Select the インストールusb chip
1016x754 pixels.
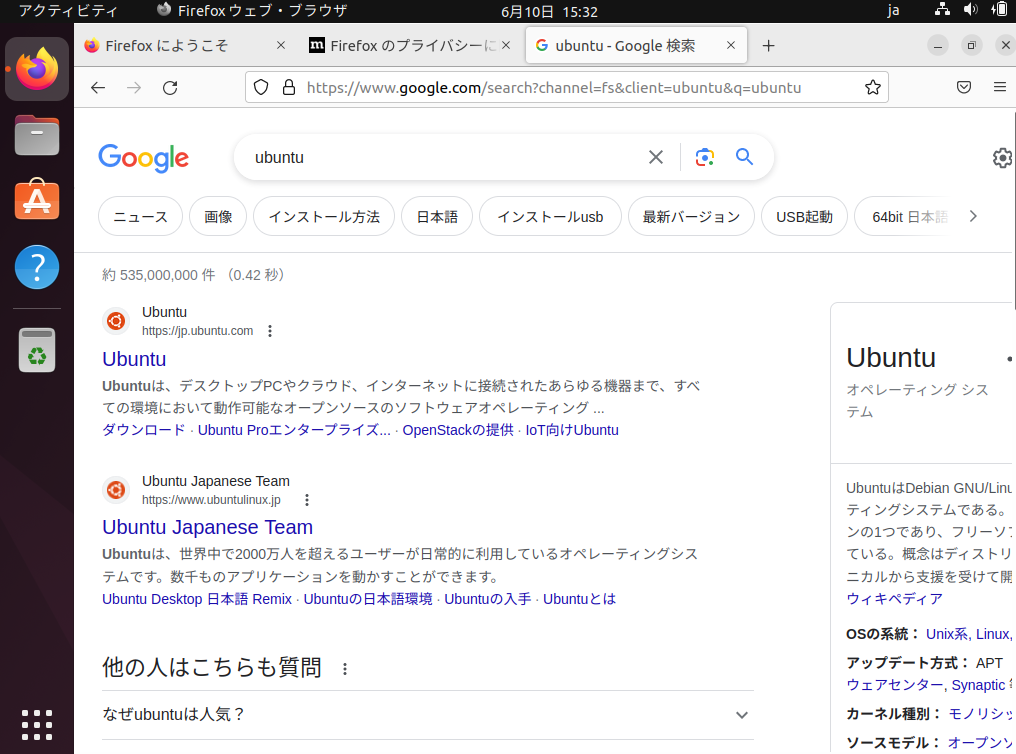point(550,216)
